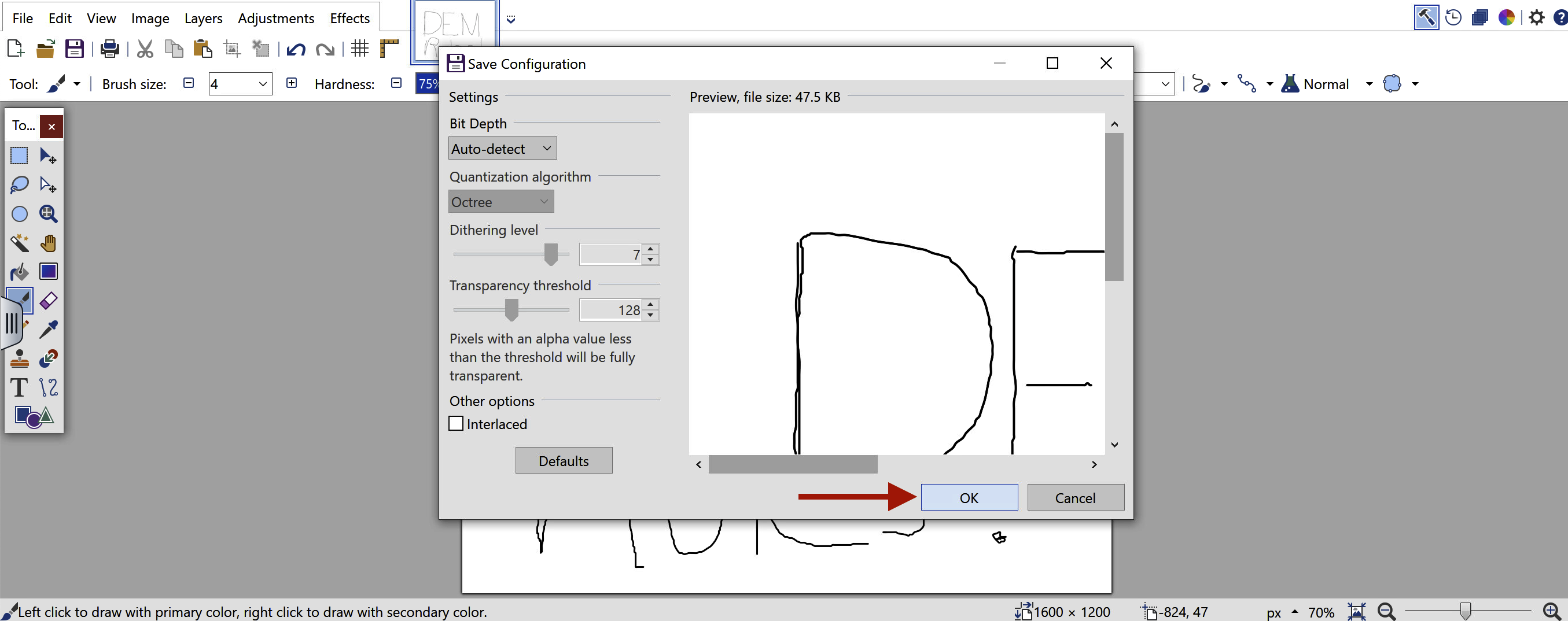The width and height of the screenshot is (1568, 621).
Task: Open the Normal blend mode dropdown
Action: pyautogui.click(x=1369, y=84)
